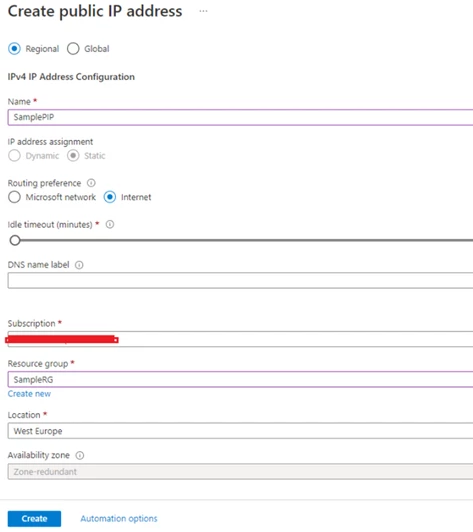The height and width of the screenshot is (532, 473).
Task: Show the Availability zone info tooltip
Action: pyautogui.click(x=79, y=455)
